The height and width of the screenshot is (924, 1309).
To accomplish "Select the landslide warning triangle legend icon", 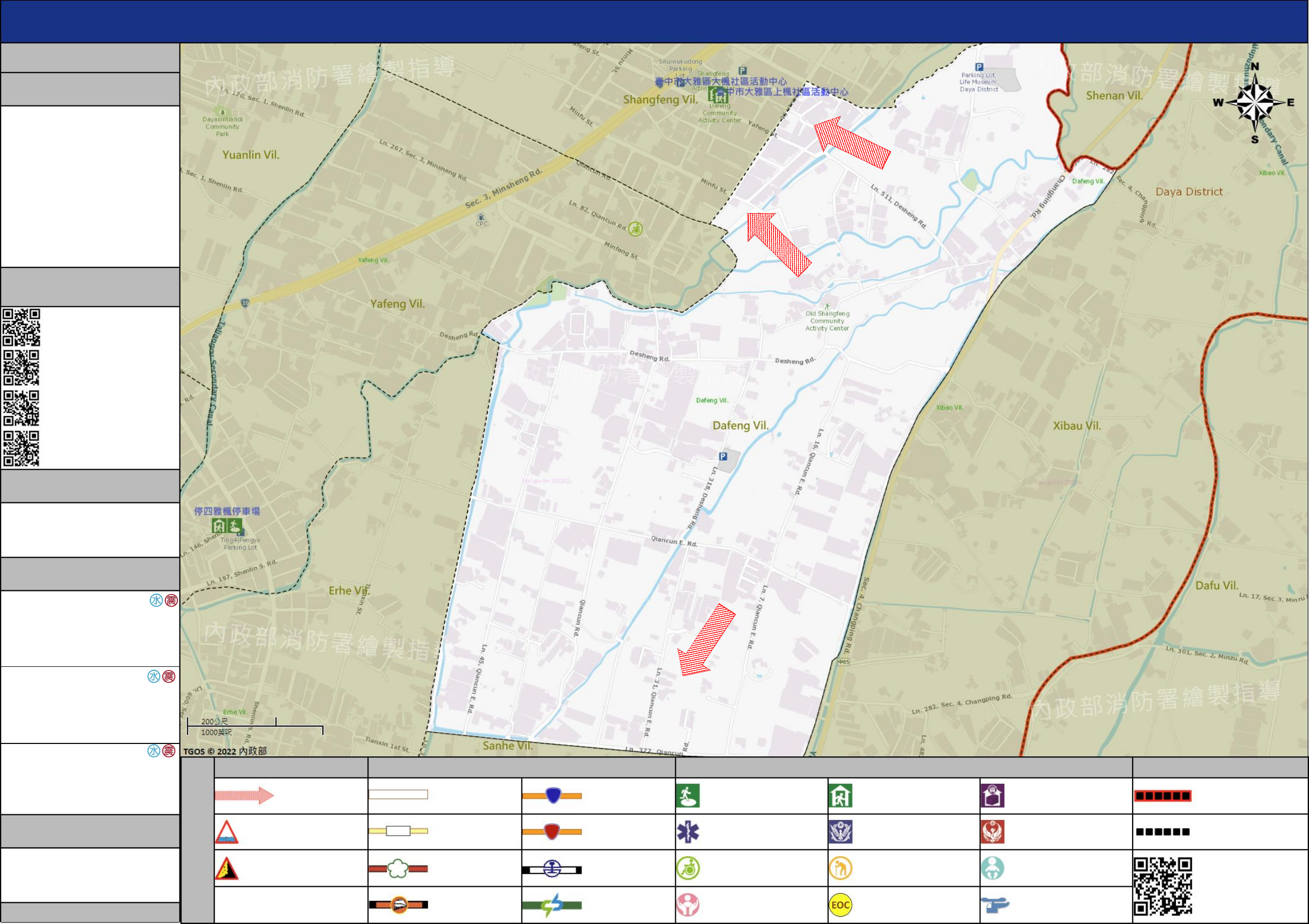I will (226, 869).
